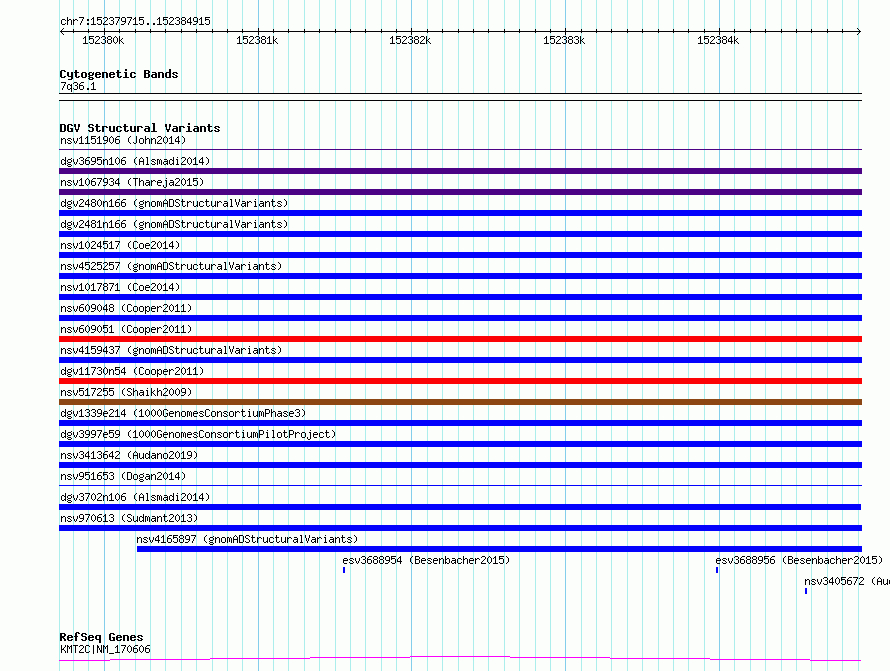Screen dimensions: 890x671
Task: Click the RefSeq Genes track title
Action: [101, 637]
